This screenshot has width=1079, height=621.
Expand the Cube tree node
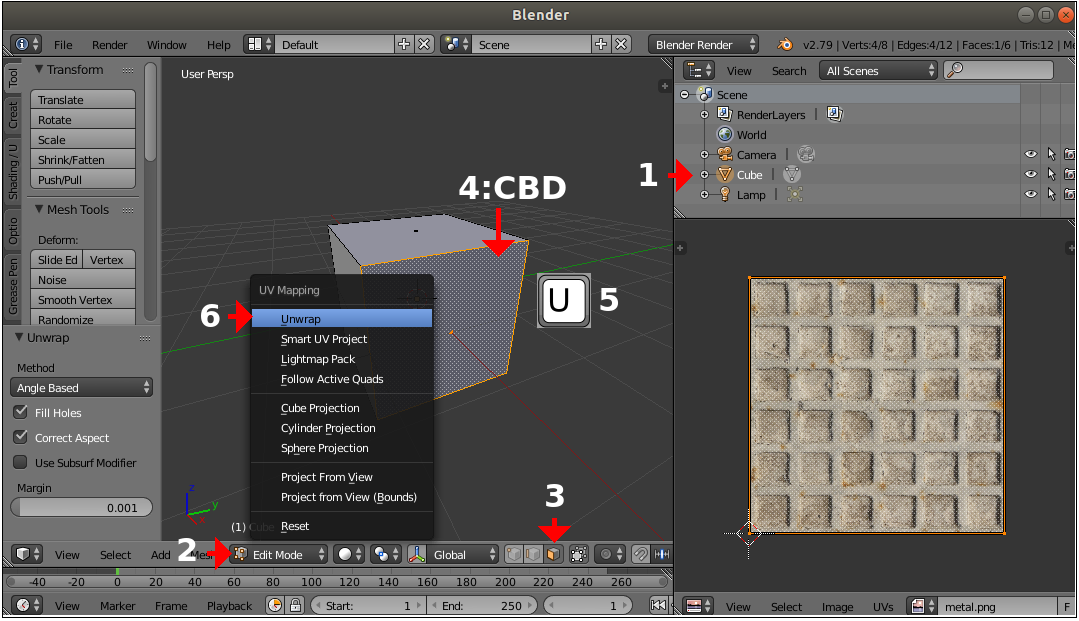705,175
